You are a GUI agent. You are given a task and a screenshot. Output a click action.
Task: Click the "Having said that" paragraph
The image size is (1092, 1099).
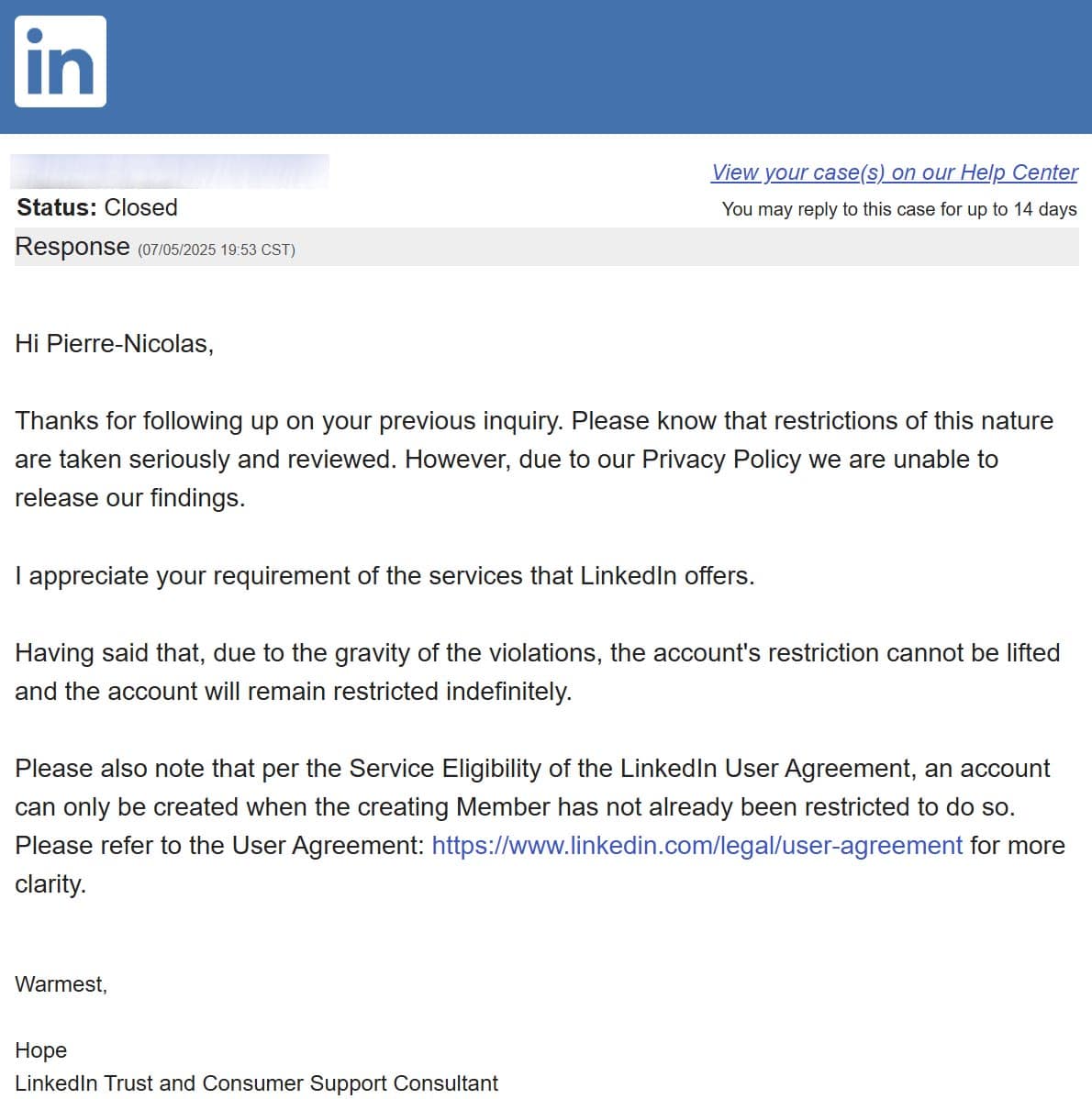click(x=537, y=653)
